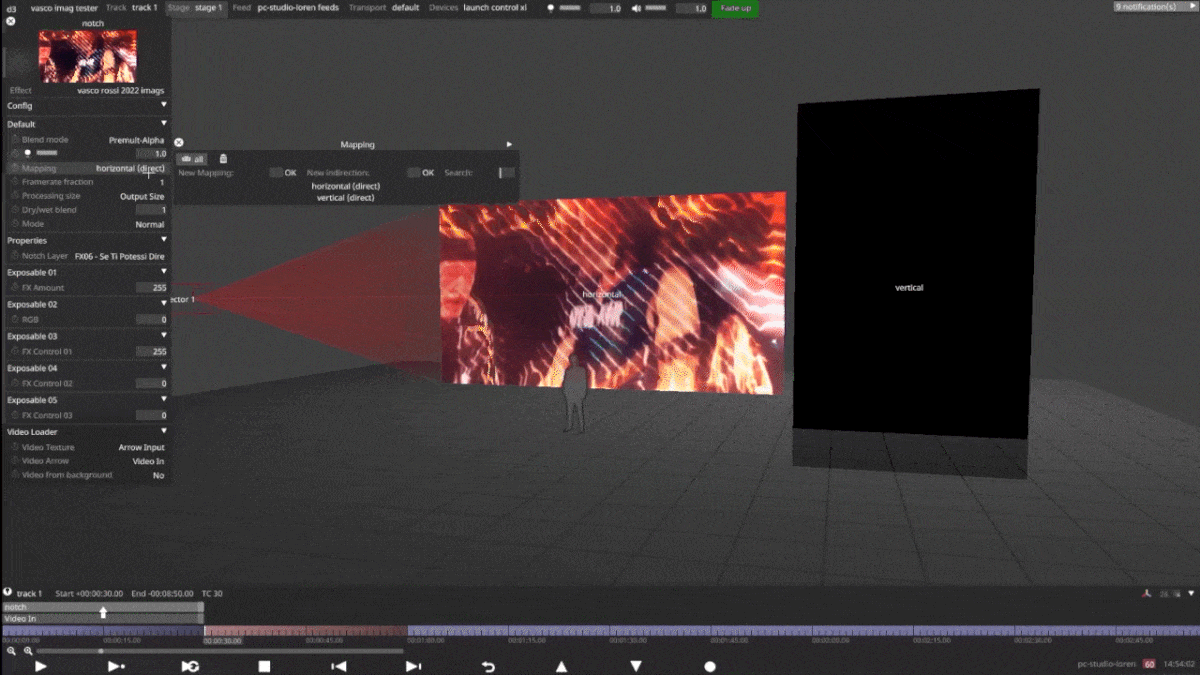
Task: Click play-to-end-of-section button
Action: pos(116,666)
